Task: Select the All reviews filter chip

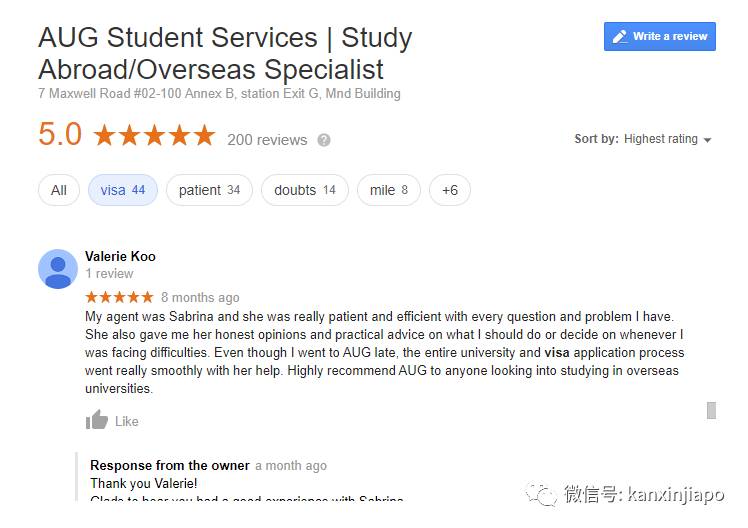Action: pyautogui.click(x=59, y=190)
